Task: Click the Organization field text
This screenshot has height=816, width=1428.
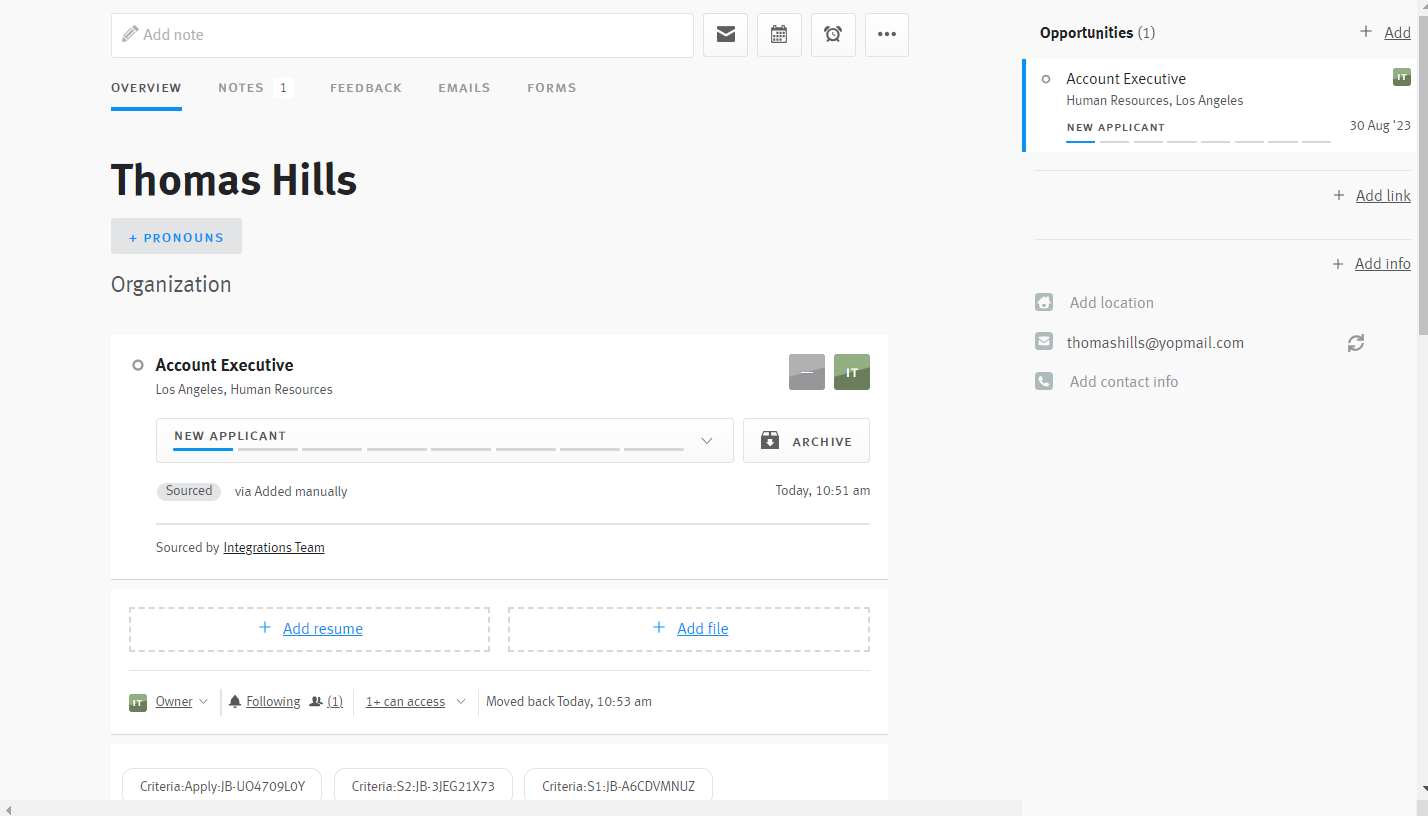Action: pos(171,284)
